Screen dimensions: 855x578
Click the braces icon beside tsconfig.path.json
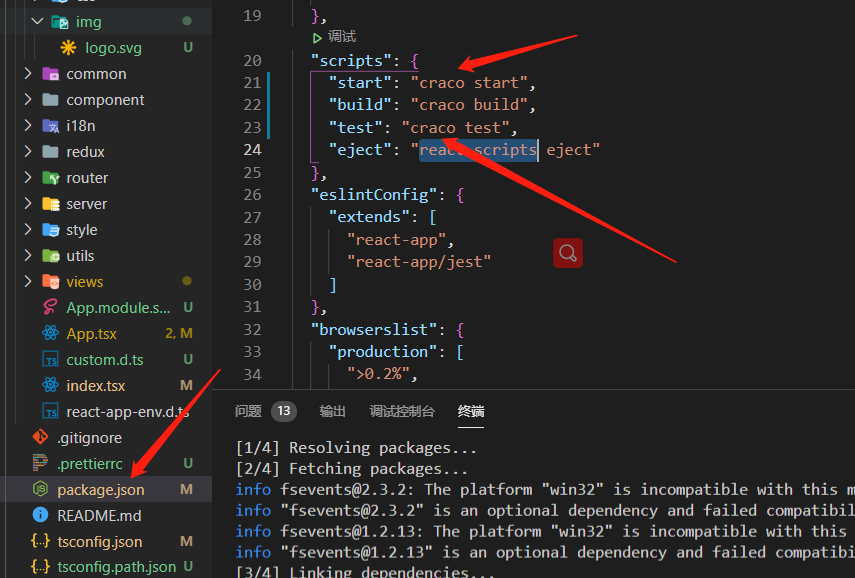tap(40, 567)
